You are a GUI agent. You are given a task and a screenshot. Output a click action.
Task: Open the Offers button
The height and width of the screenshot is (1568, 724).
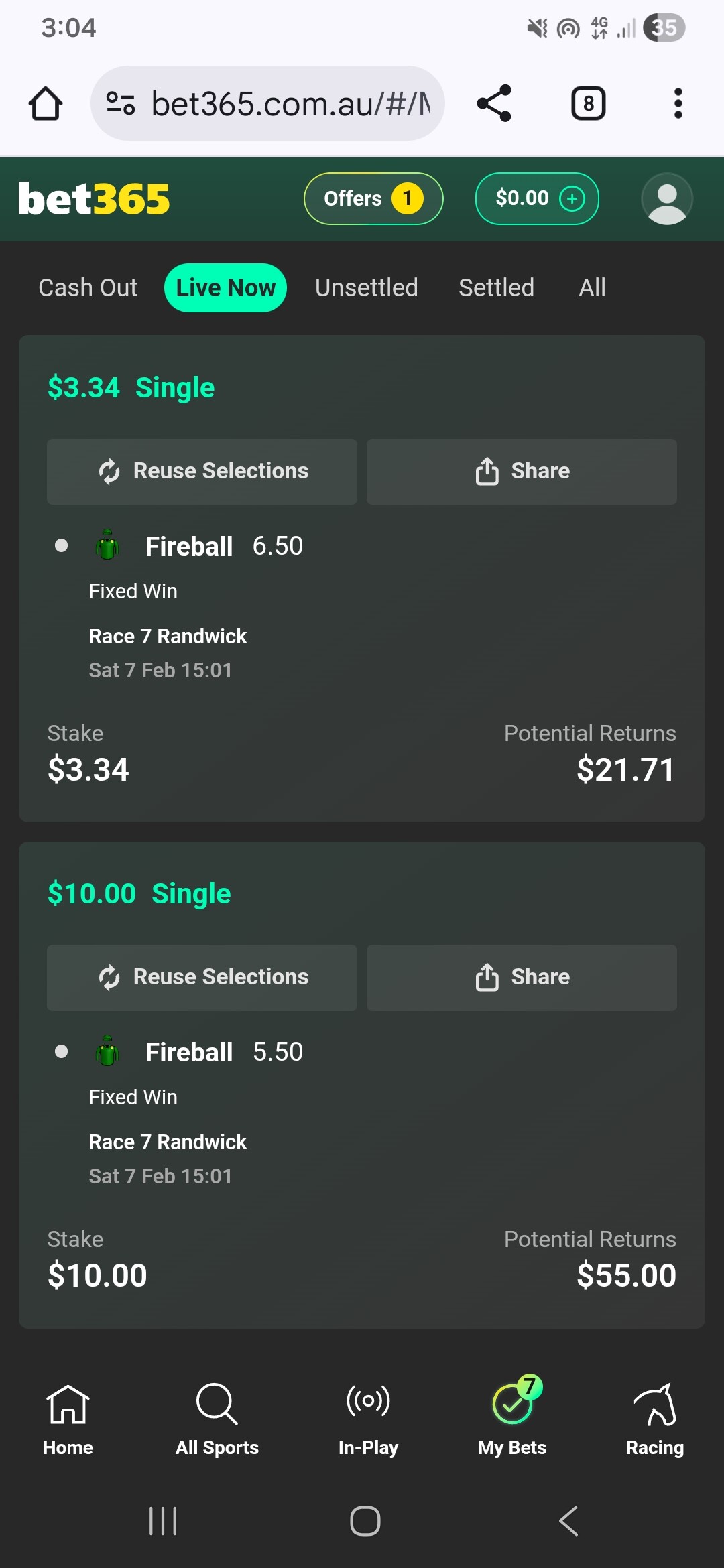[x=373, y=199]
